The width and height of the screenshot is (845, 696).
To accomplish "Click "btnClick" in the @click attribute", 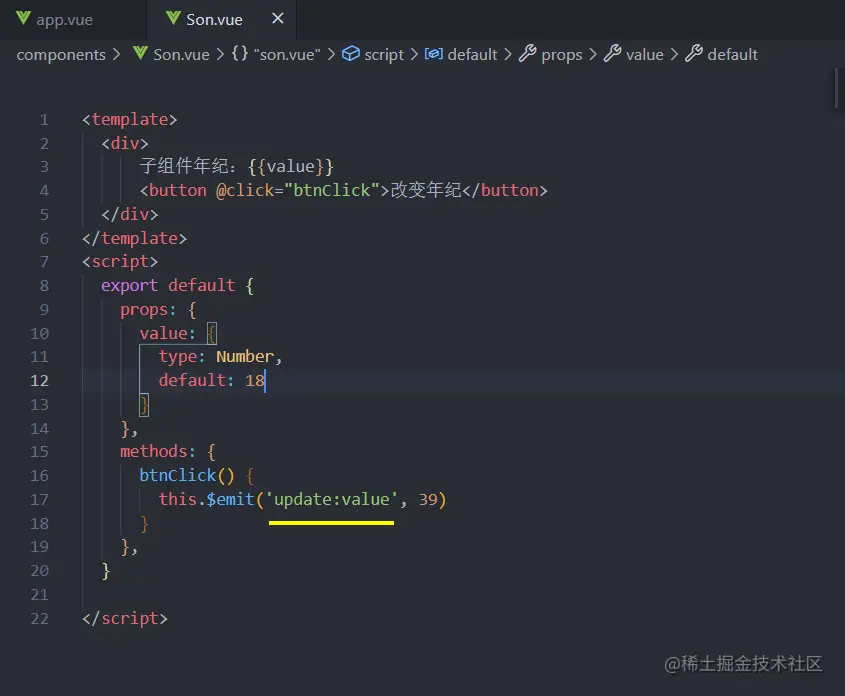I will tap(331, 190).
